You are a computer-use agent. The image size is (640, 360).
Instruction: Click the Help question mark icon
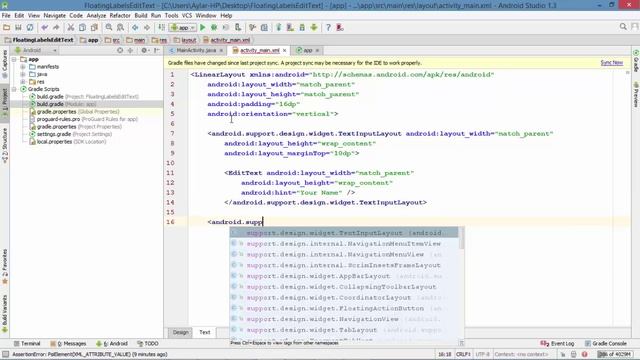tap(328, 27)
